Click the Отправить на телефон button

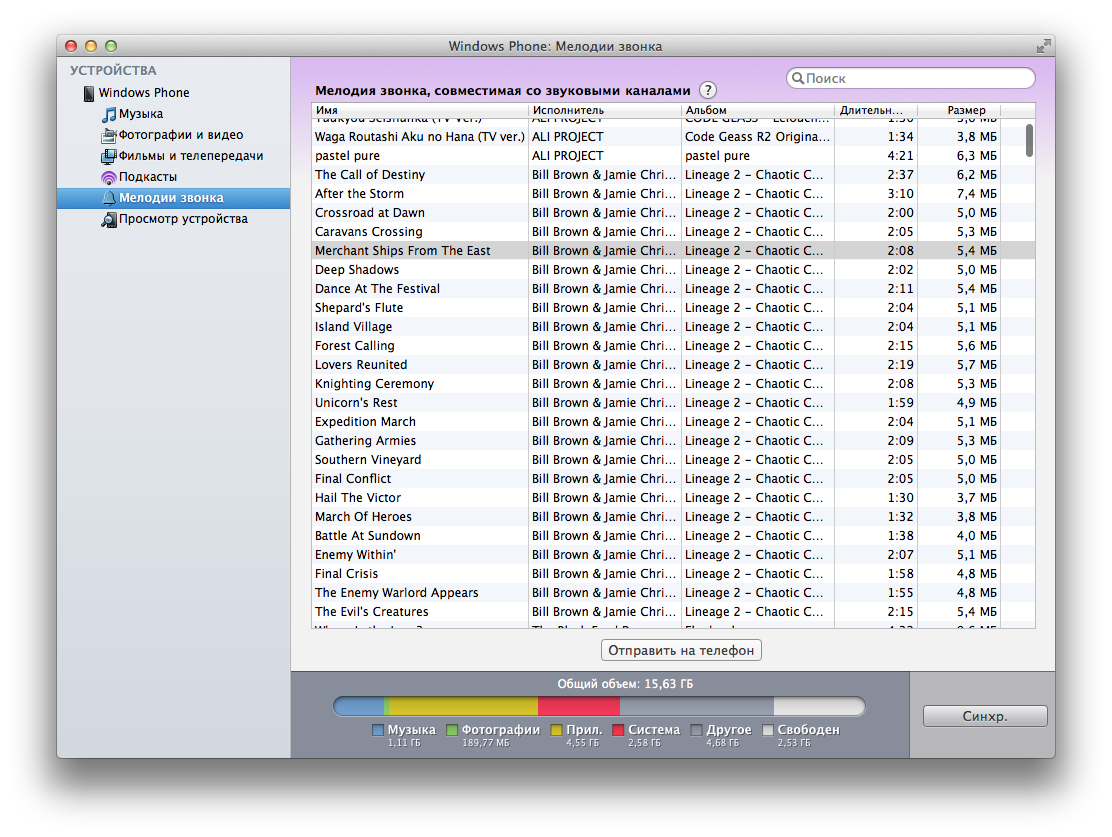tap(682, 650)
